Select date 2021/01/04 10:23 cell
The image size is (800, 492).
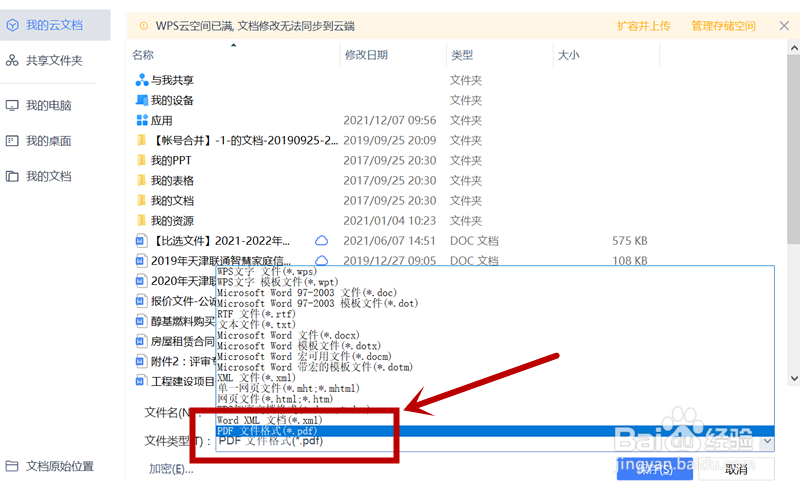(x=390, y=220)
